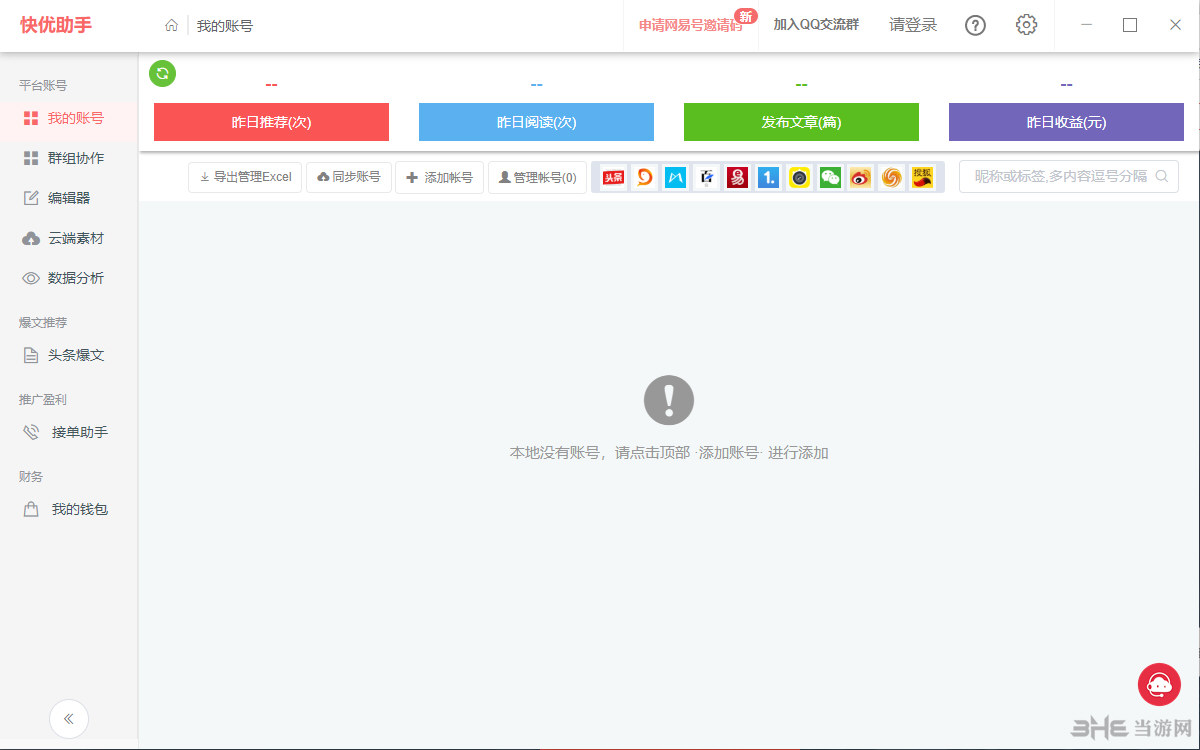Click the 请登录 login link
The image size is (1200, 750).
click(x=913, y=26)
